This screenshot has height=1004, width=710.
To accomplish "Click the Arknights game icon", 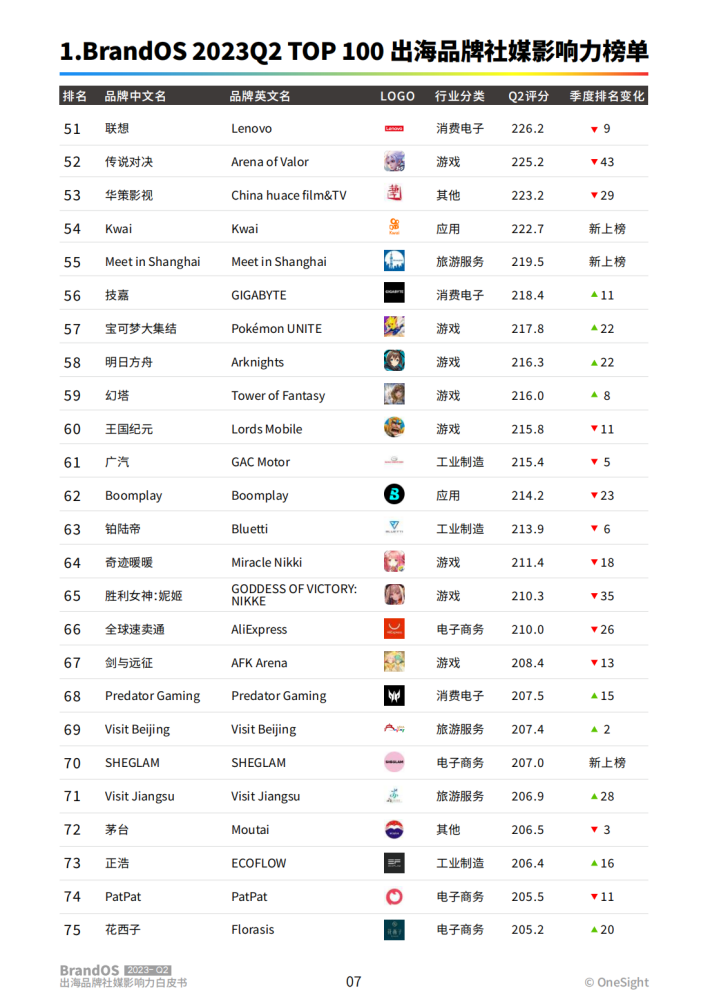I will pos(394,360).
